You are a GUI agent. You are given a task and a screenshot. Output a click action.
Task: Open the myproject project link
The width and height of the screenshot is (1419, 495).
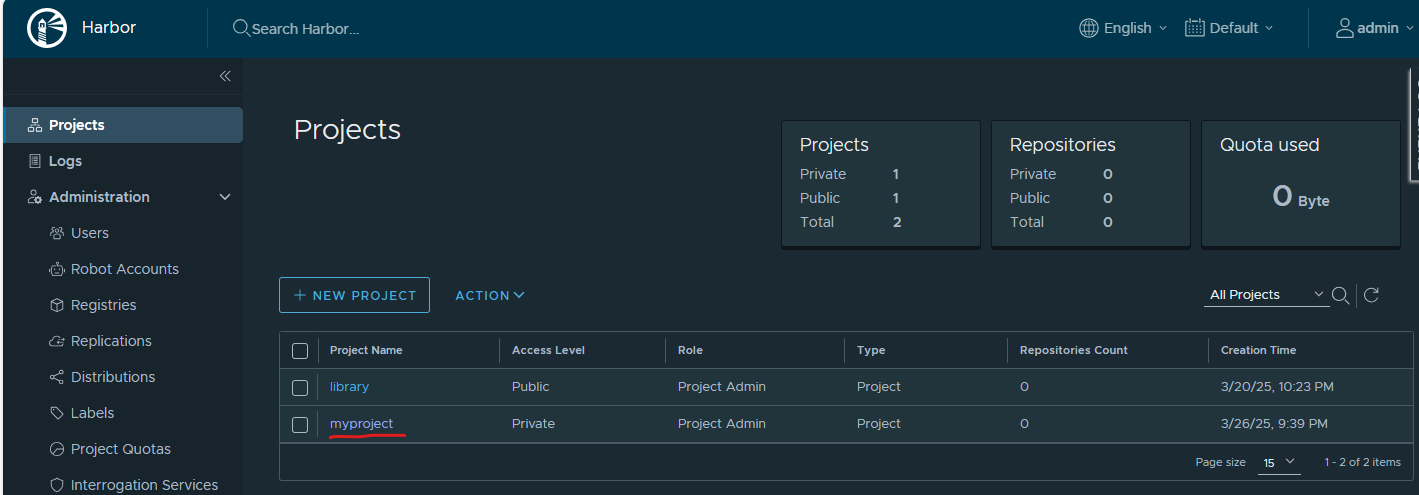point(362,424)
